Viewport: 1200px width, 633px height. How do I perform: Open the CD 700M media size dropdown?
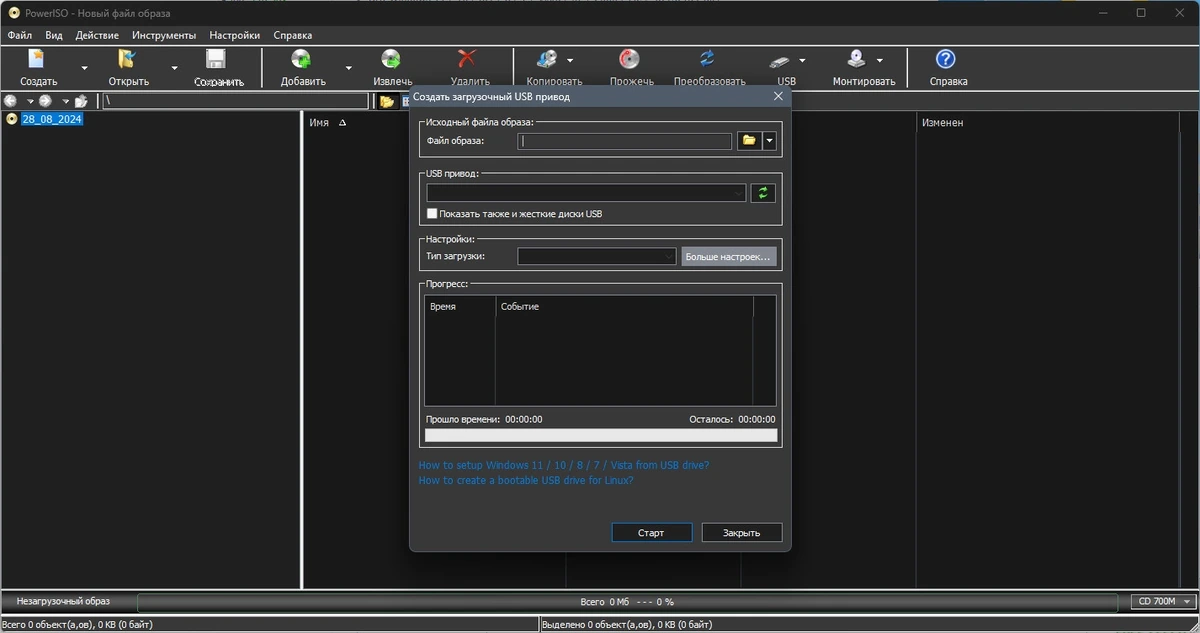(1163, 602)
